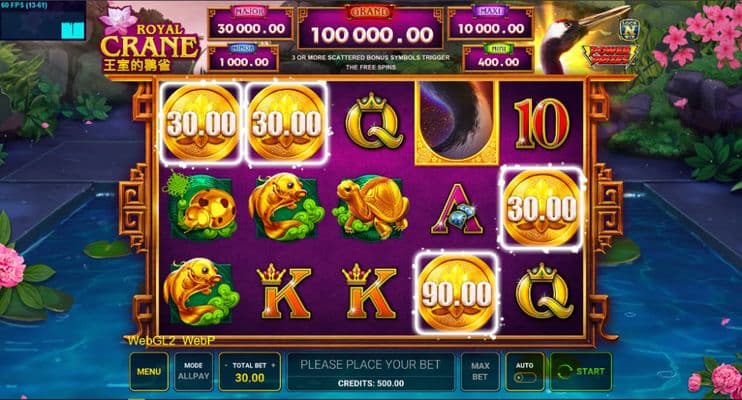
Task: Click the purple A symbol with gems
Action: 457,209
